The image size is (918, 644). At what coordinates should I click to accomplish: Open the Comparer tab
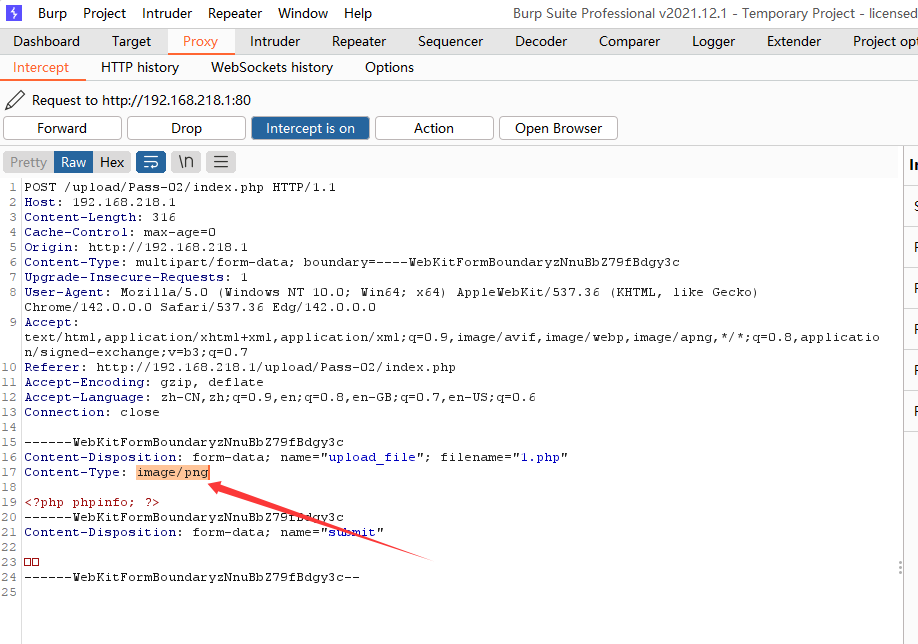pyautogui.click(x=629, y=42)
